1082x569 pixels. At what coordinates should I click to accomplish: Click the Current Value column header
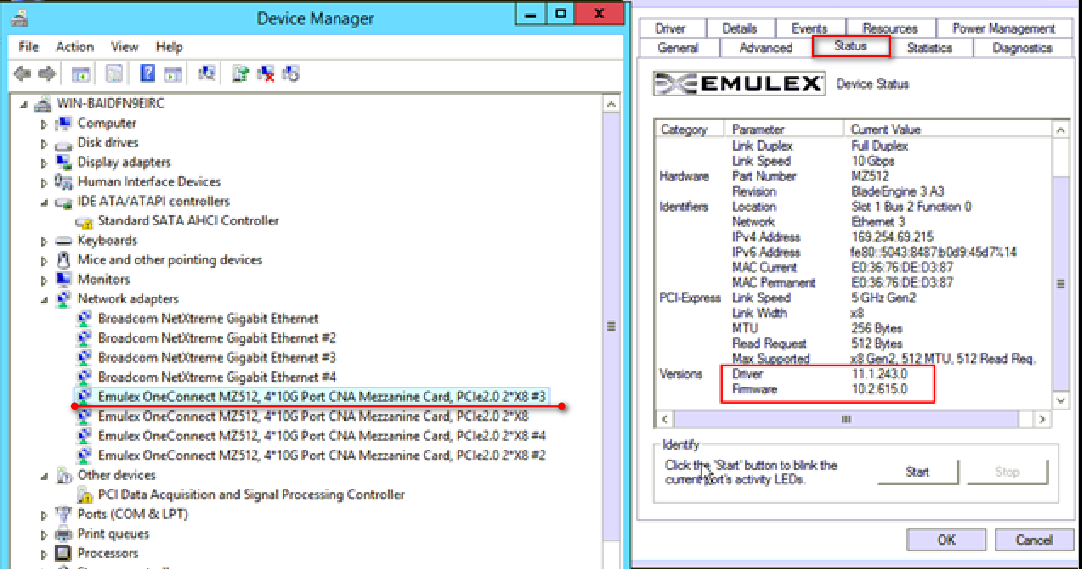[948, 129]
